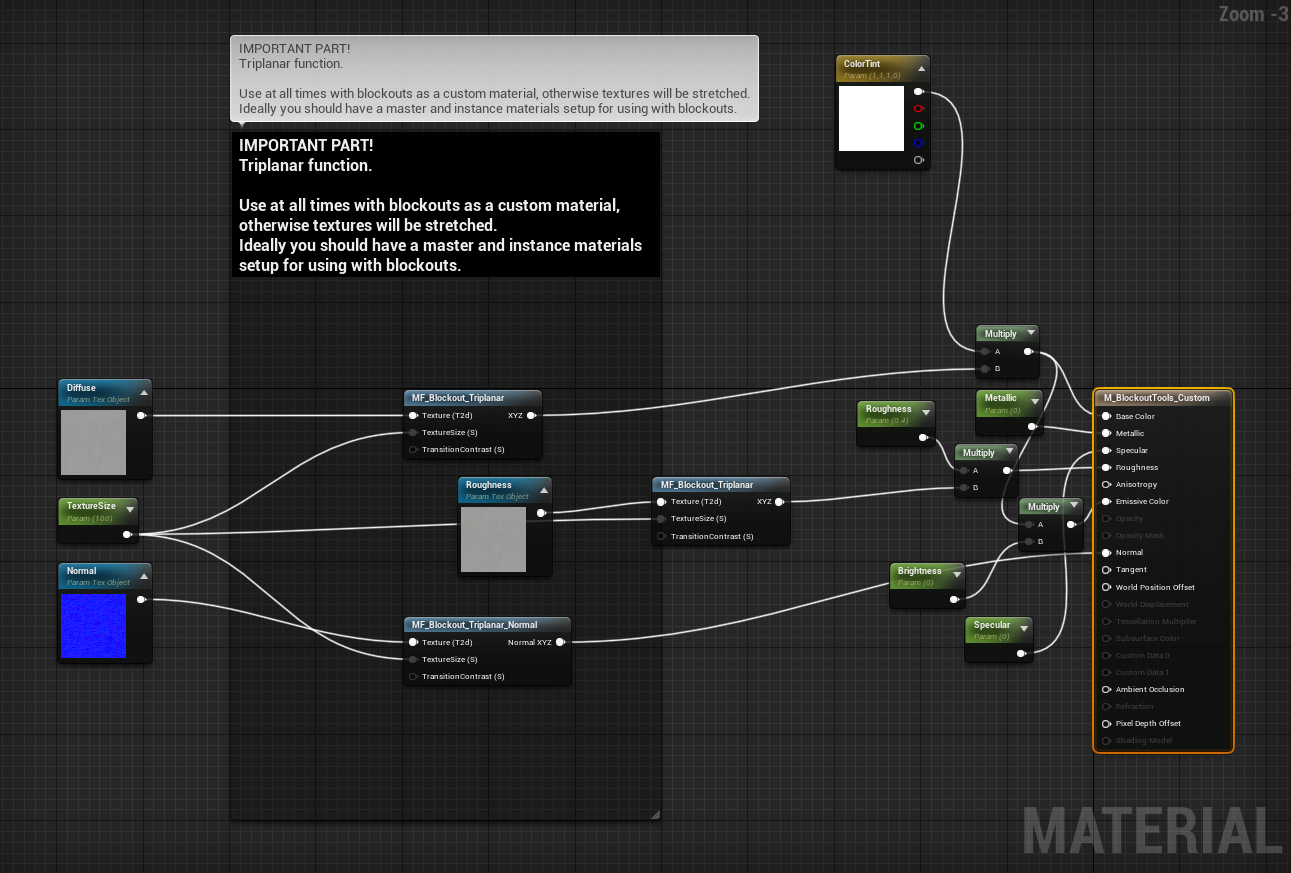
Task: Expand the Brightness node with its arrow
Action: point(957,574)
